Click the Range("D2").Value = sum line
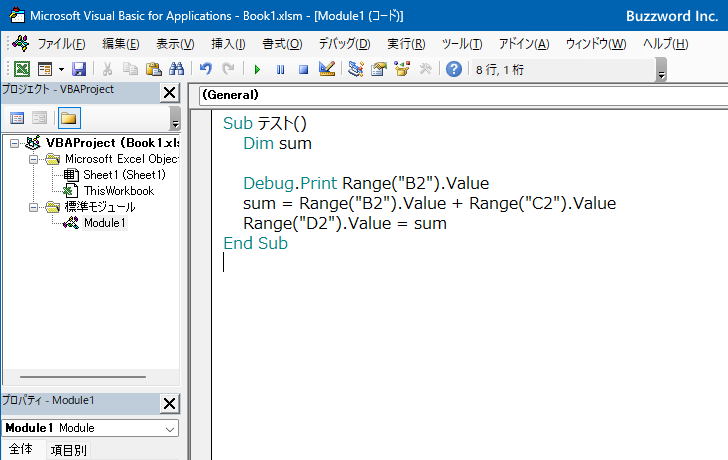The width and height of the screenshot is (728, 460). [x=344, y=223]
